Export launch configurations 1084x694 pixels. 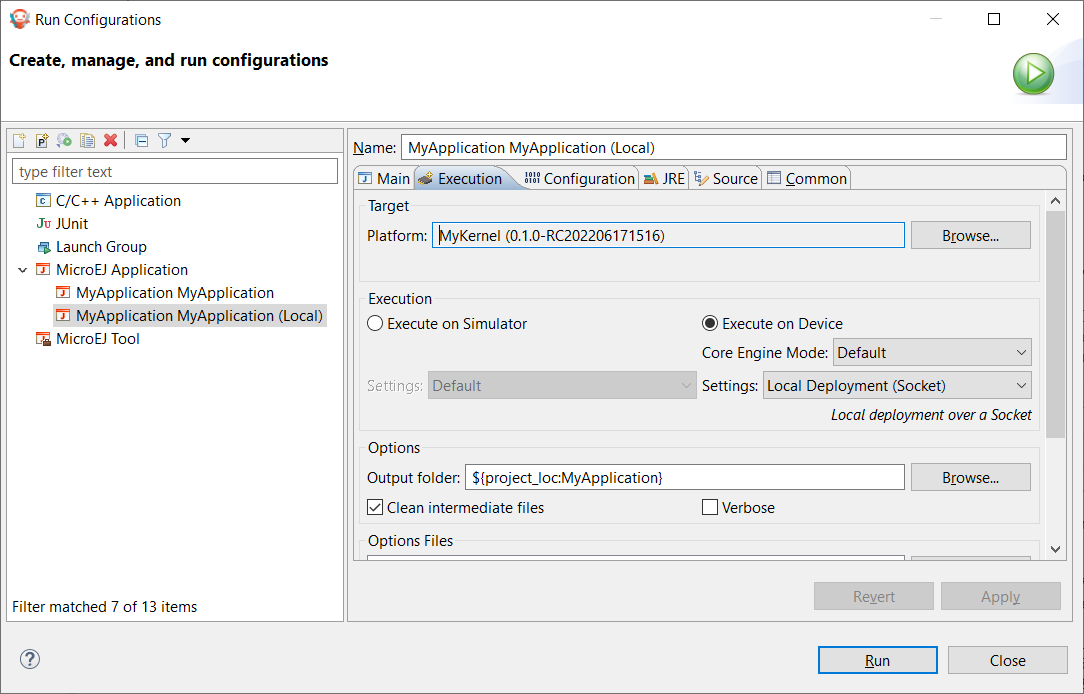pyautogui.click(x=64, y=140)
